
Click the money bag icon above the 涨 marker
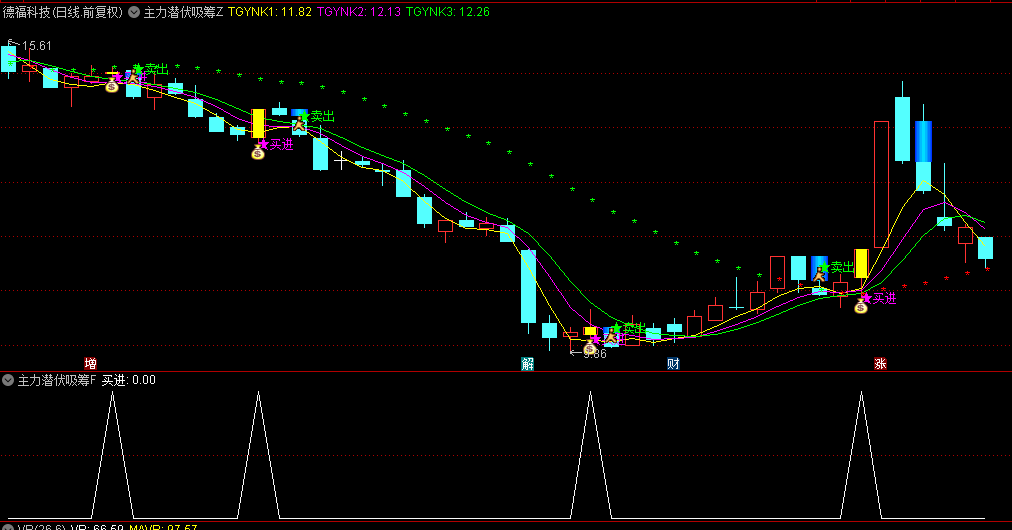(861, 307)
